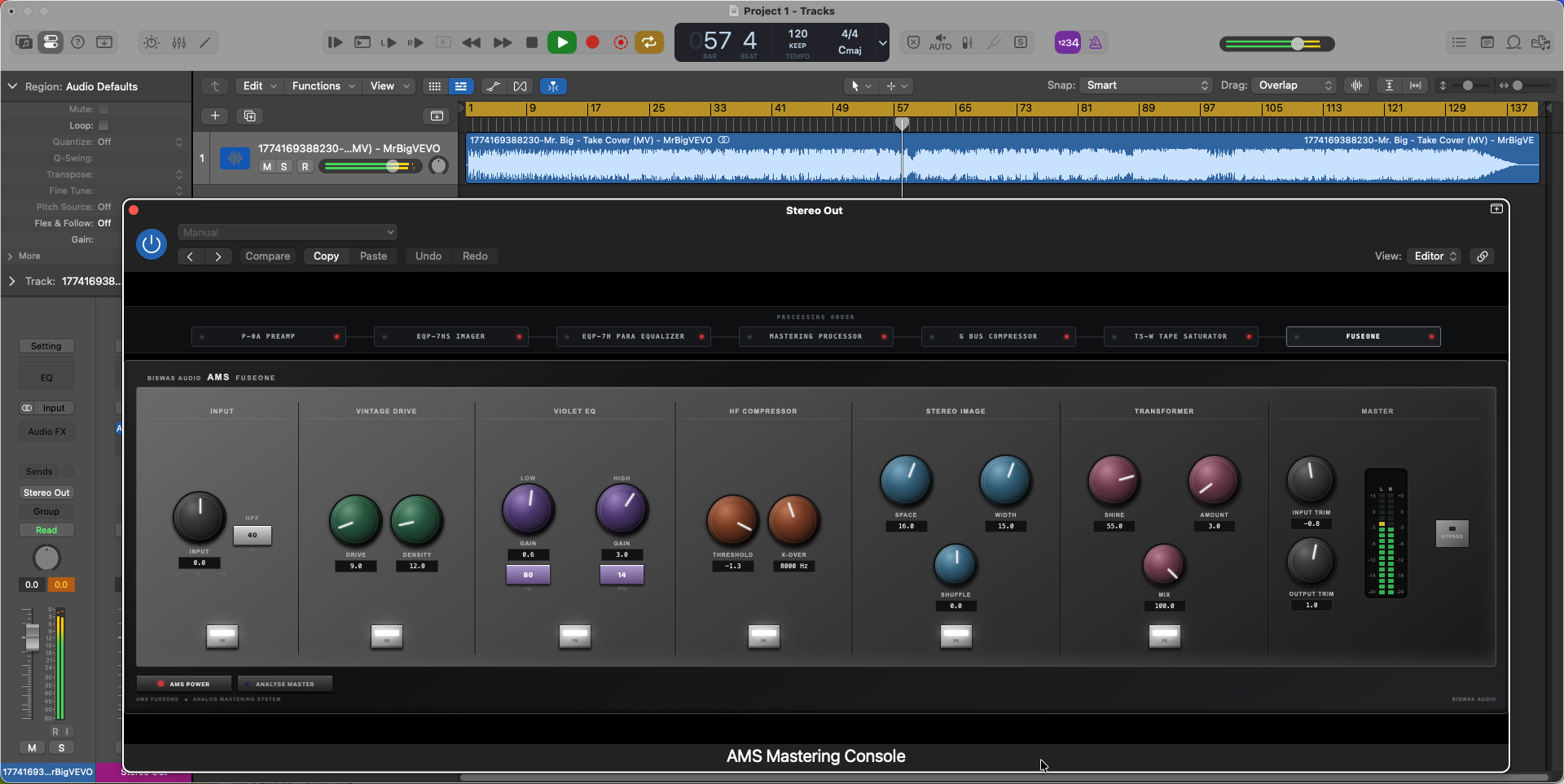
Task: Click the Play button in transport
Action: (x=562, y=42)
